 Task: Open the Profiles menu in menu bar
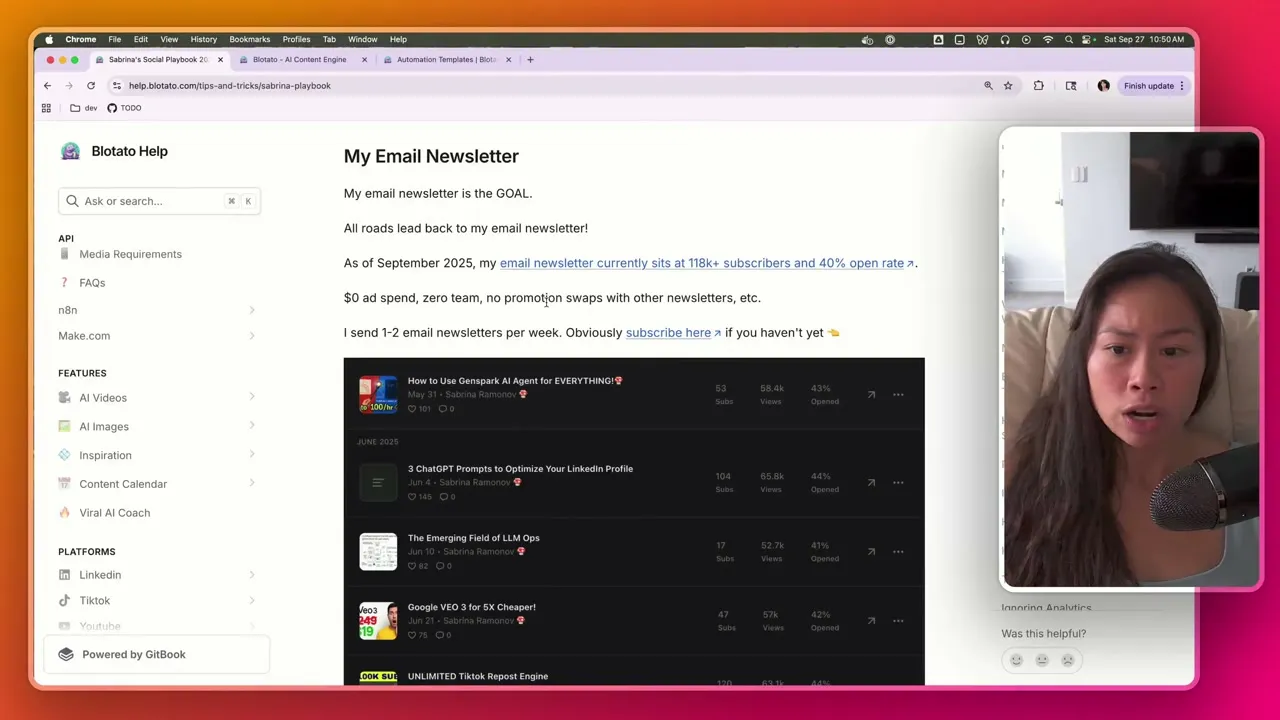coord(296,40)
